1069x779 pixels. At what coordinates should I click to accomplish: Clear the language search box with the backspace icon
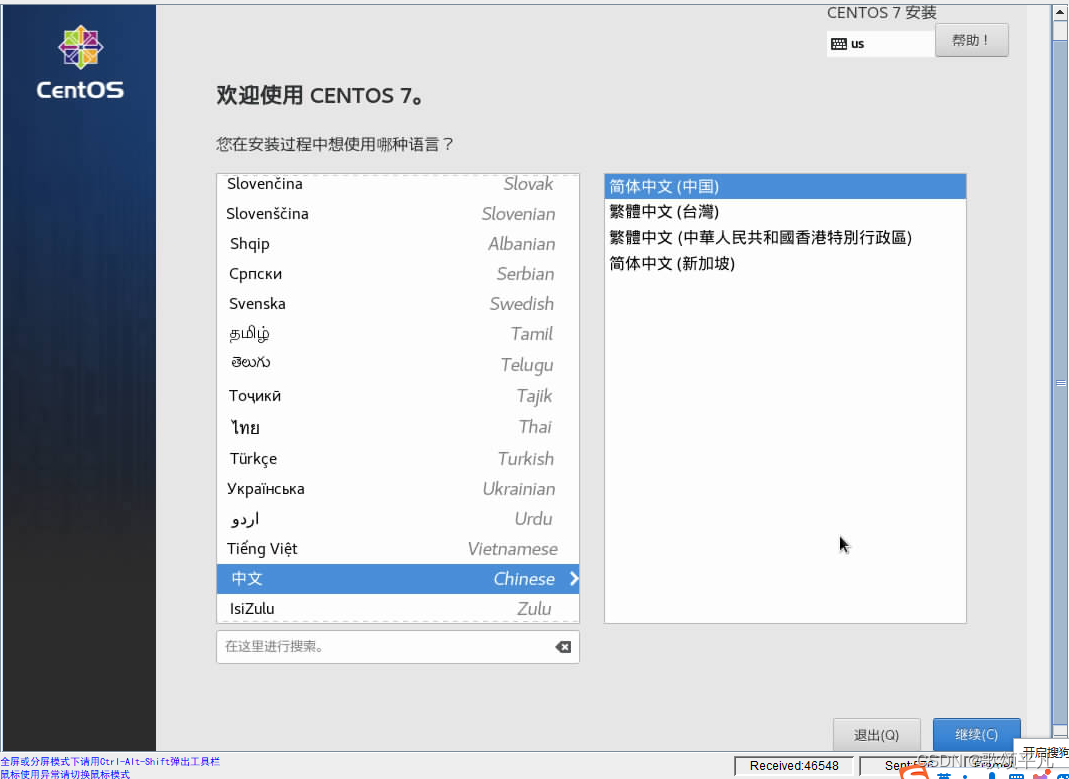tap(563, 647)
